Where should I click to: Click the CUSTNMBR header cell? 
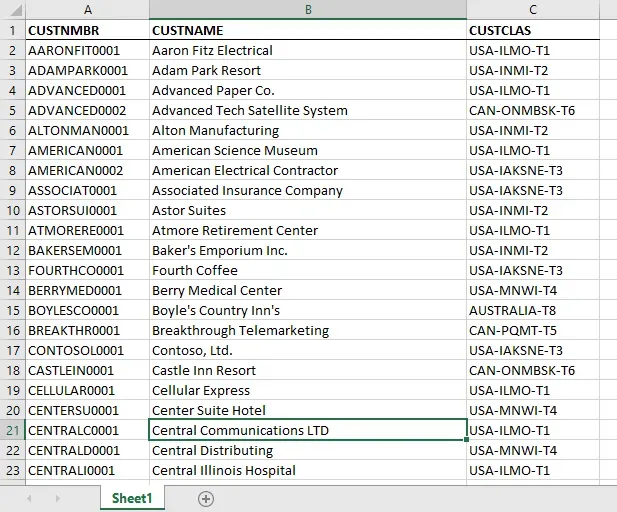point(87,30)
